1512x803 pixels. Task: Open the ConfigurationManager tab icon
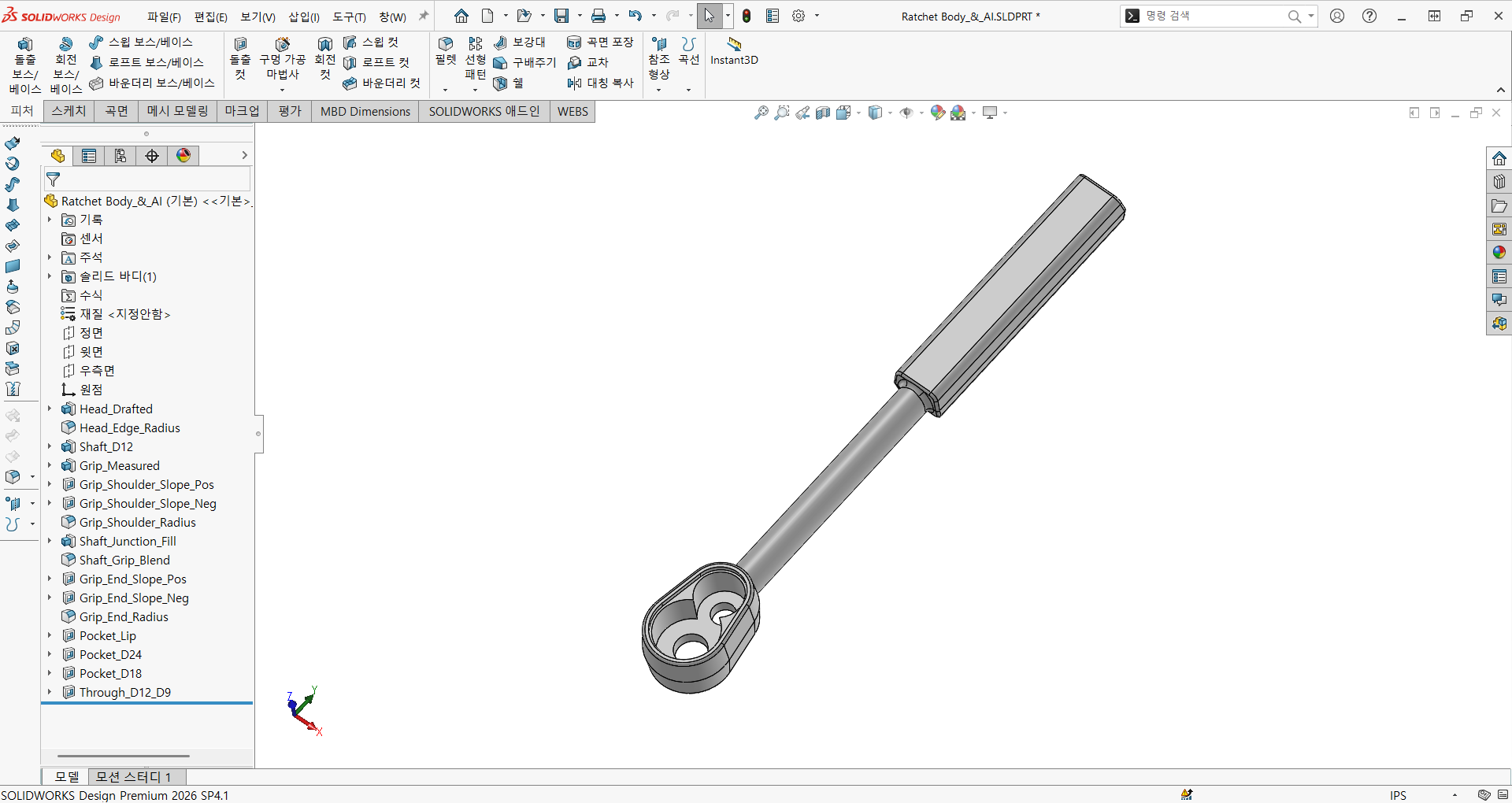pos(120,156)
